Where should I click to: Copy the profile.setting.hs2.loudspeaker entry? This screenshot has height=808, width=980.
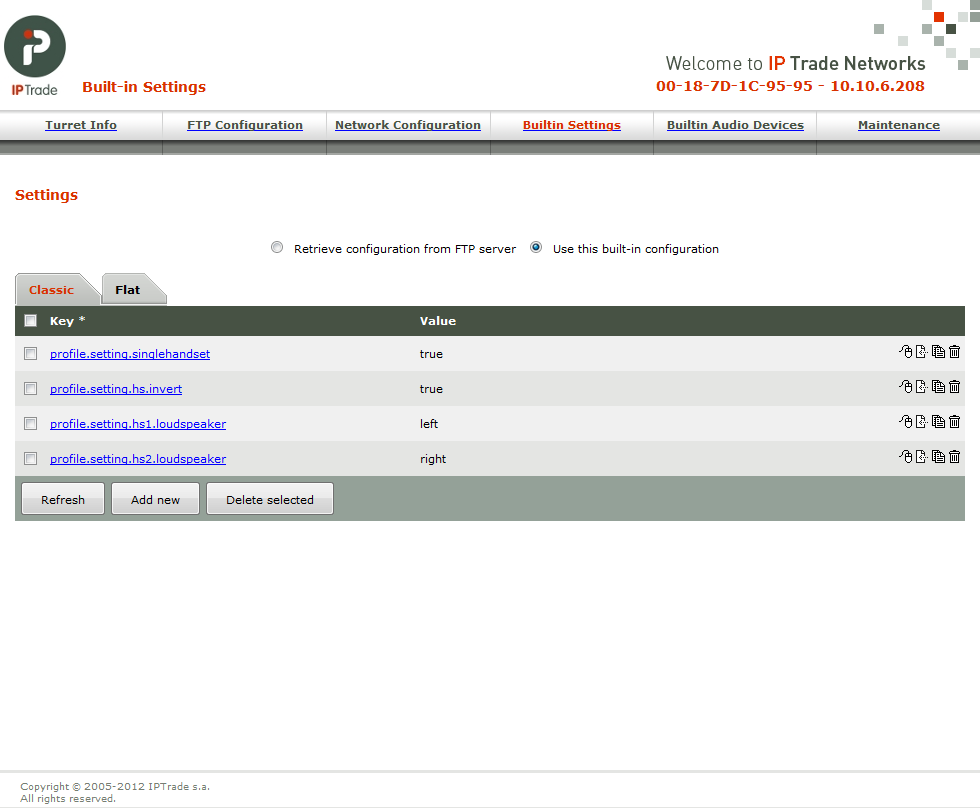[938, 457]
